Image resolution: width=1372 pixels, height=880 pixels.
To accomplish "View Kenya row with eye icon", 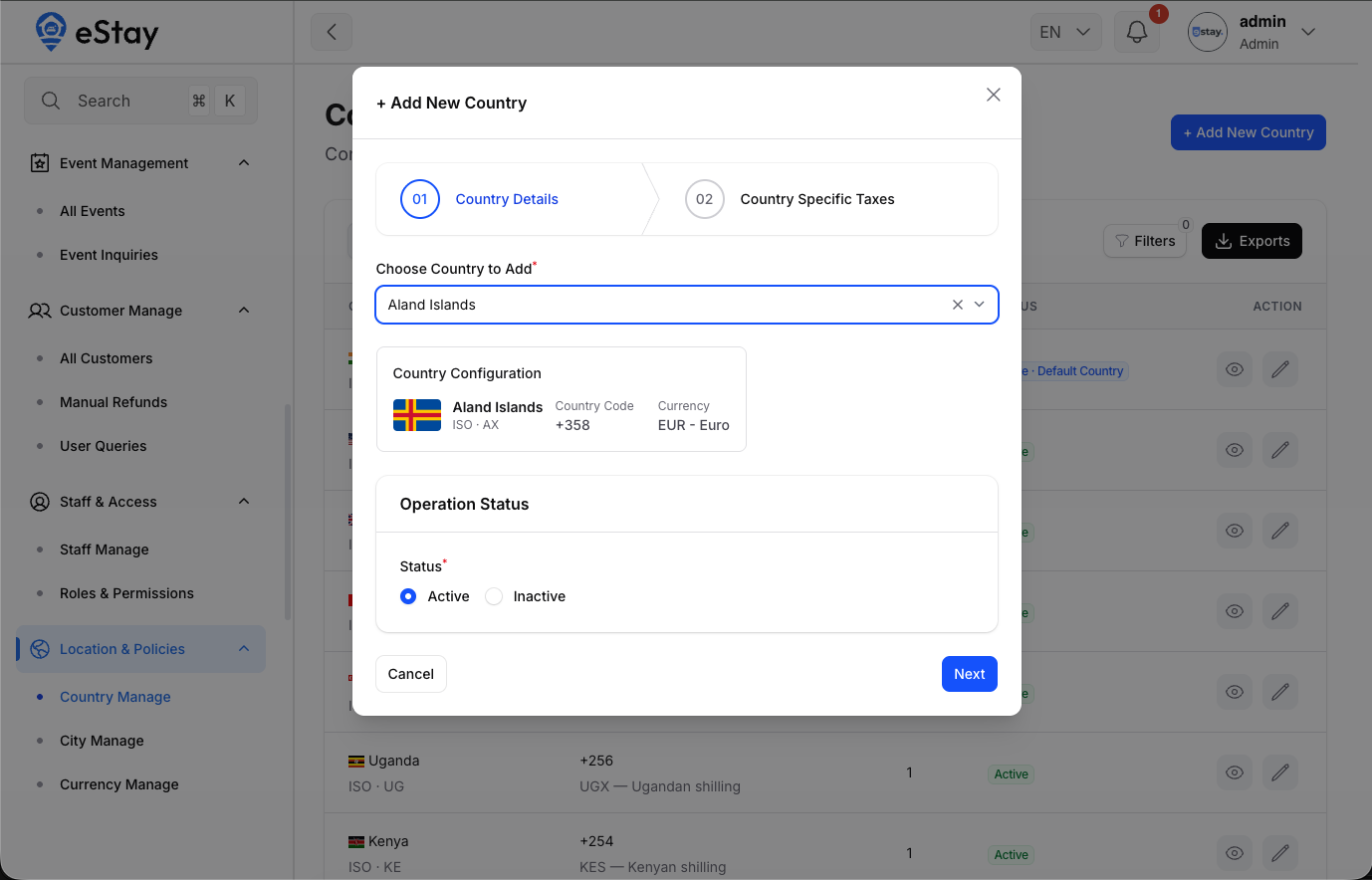I will point(1235,853).
